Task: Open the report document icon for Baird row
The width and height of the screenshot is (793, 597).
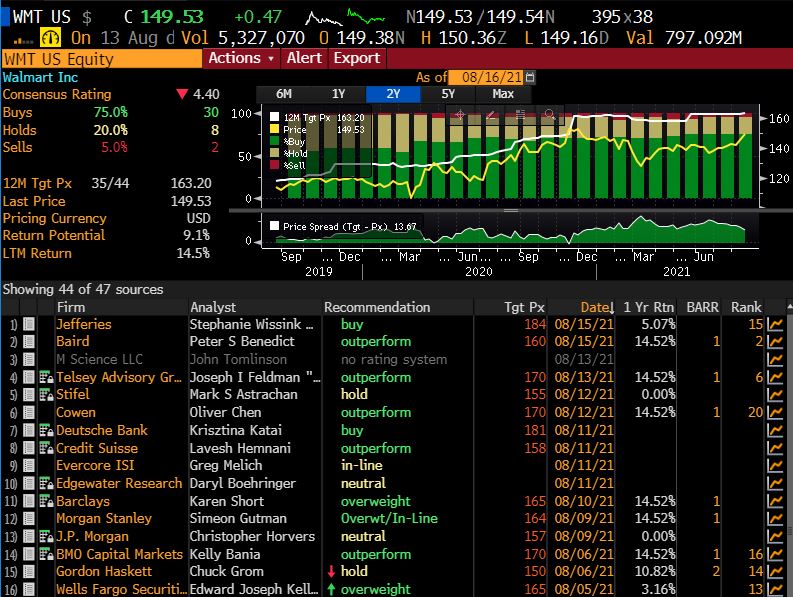Action: tap(29, 342)
